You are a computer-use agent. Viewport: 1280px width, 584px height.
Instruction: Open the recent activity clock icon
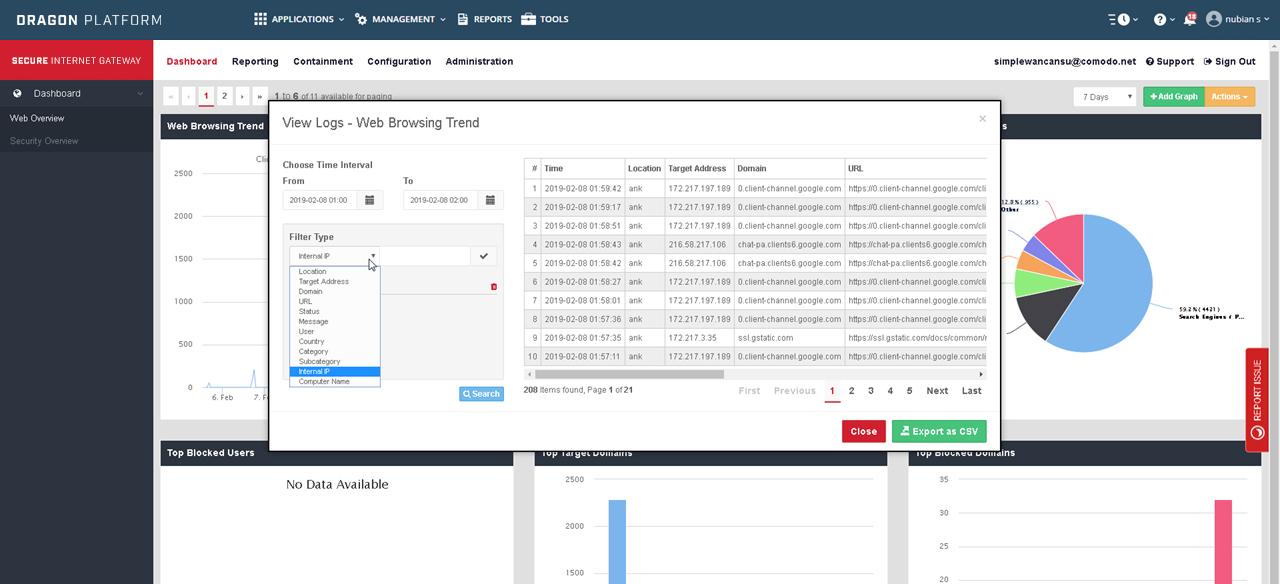pyautogui.click(x=1123, y=19)
